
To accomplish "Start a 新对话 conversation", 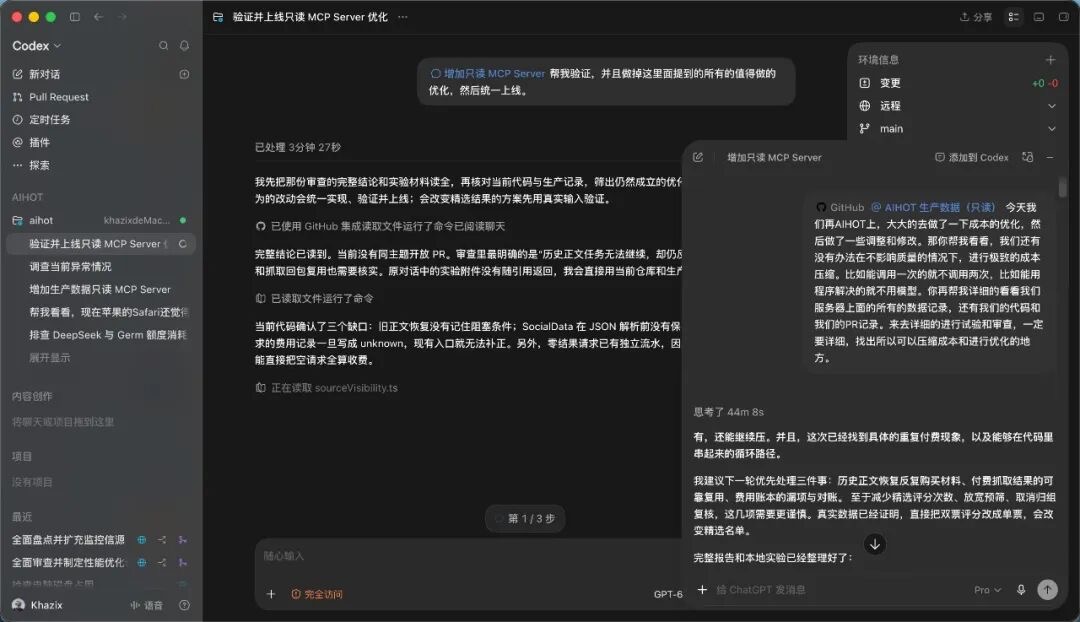I will tap(44, 74).
